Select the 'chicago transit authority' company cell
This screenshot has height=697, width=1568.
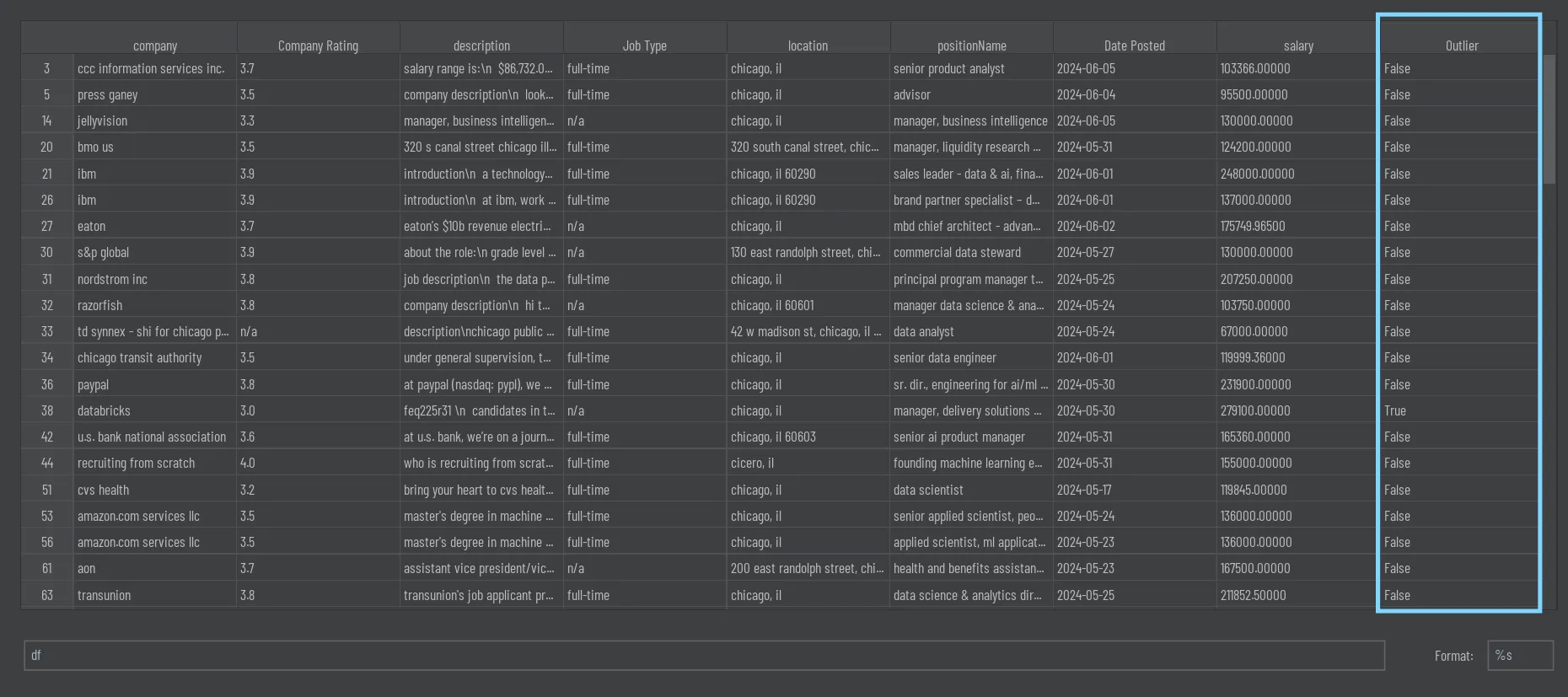(x=140, y=358)
